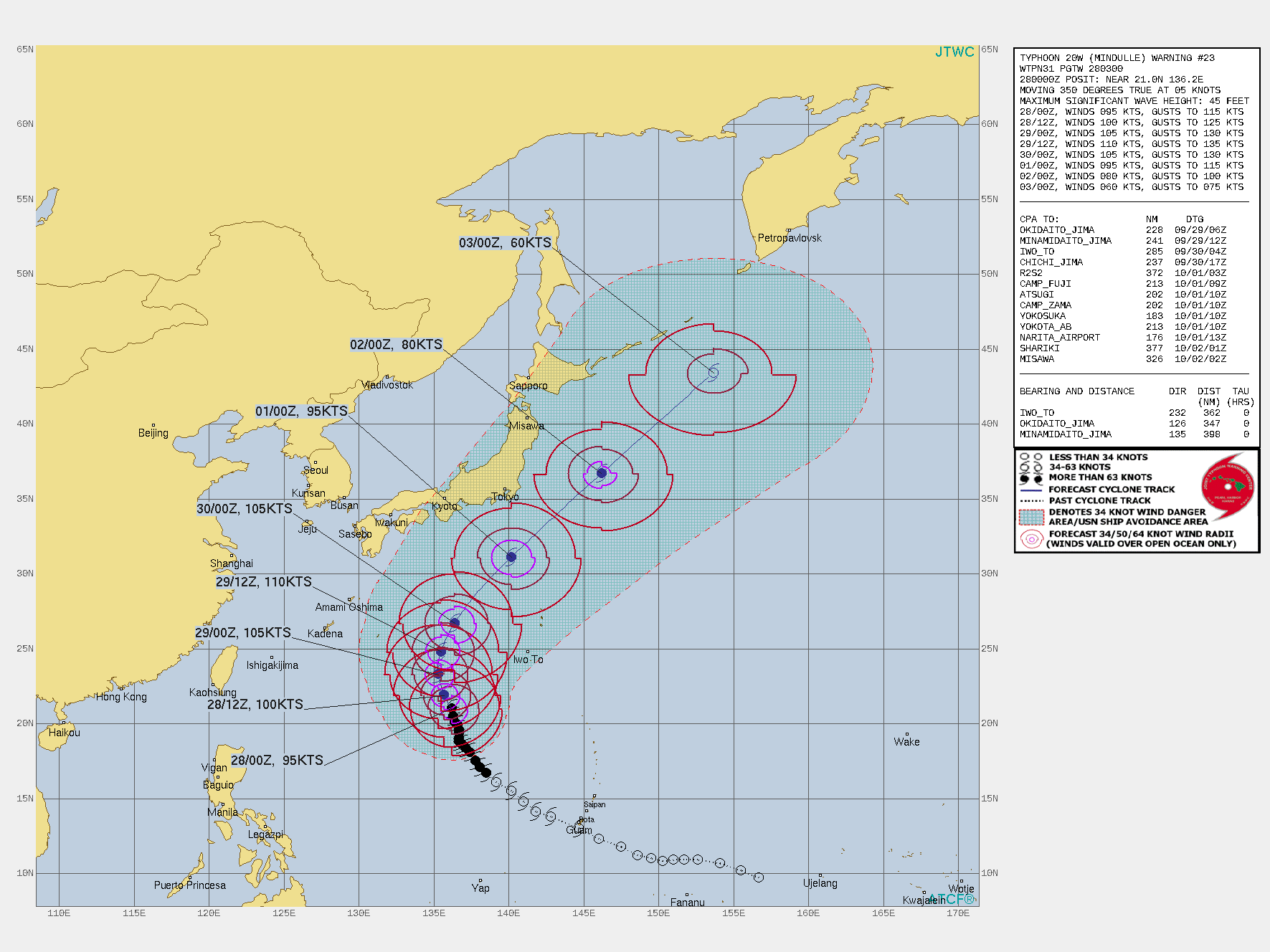Image resolution: width=1270 pixels, height=952 pixels.
Task: Click the Hong Kong label on the map
Action: click(121, 697)
